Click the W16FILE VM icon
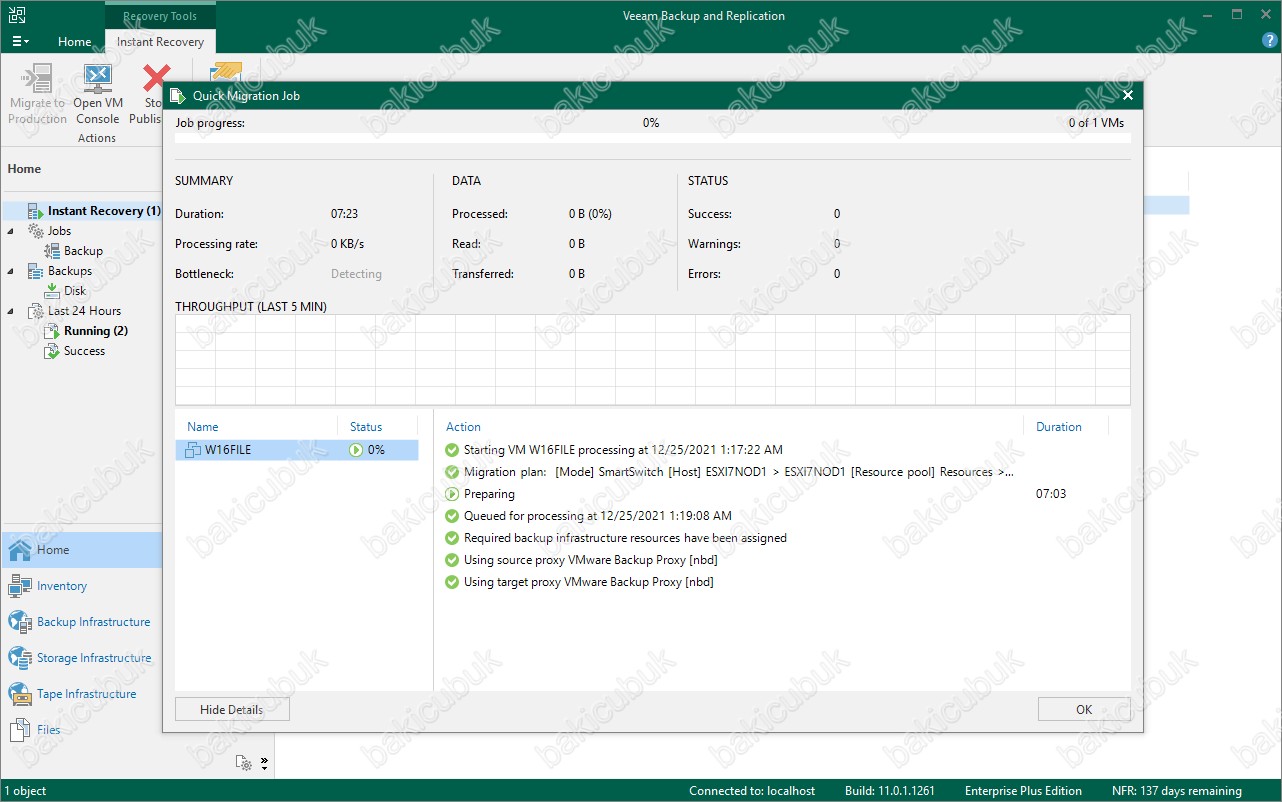 coord(193,450)
